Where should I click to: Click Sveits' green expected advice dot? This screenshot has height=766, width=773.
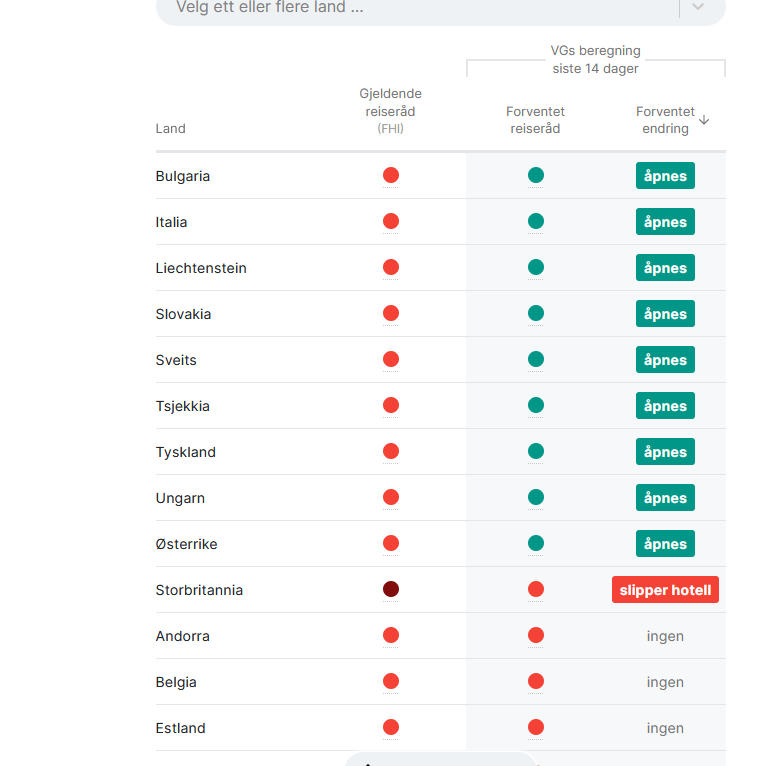(x=536, y=360)
